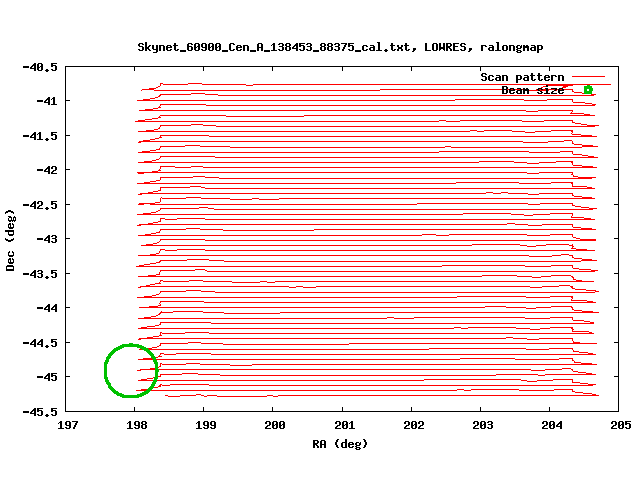Viewport: 640px width, 480px height.
Task: Click the red scan pattern legend line
Action: click(x=588, y=77)
